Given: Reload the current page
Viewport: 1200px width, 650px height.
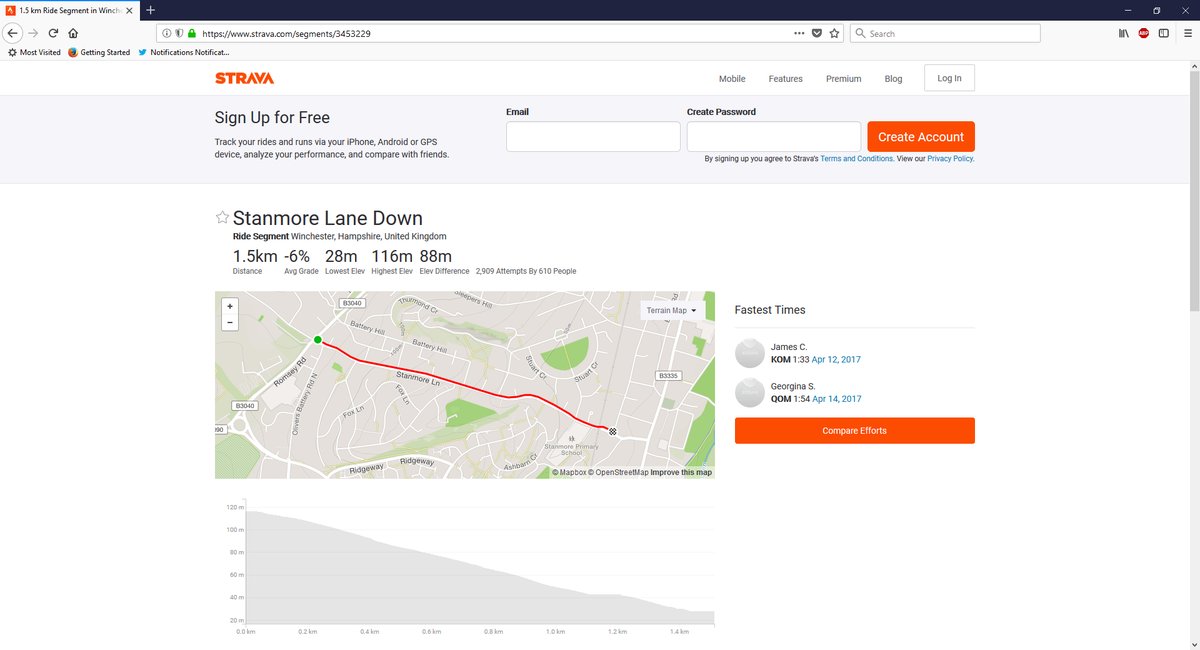Looking at the screenshot, I should (x=53, y=33).
